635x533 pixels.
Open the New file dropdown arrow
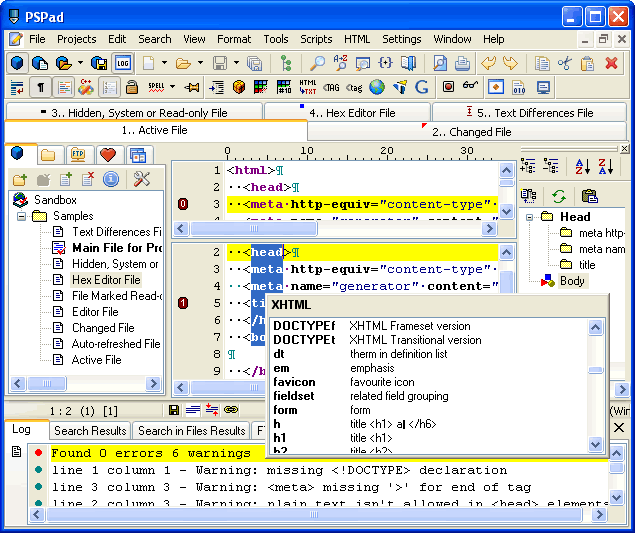click(164, 63)
